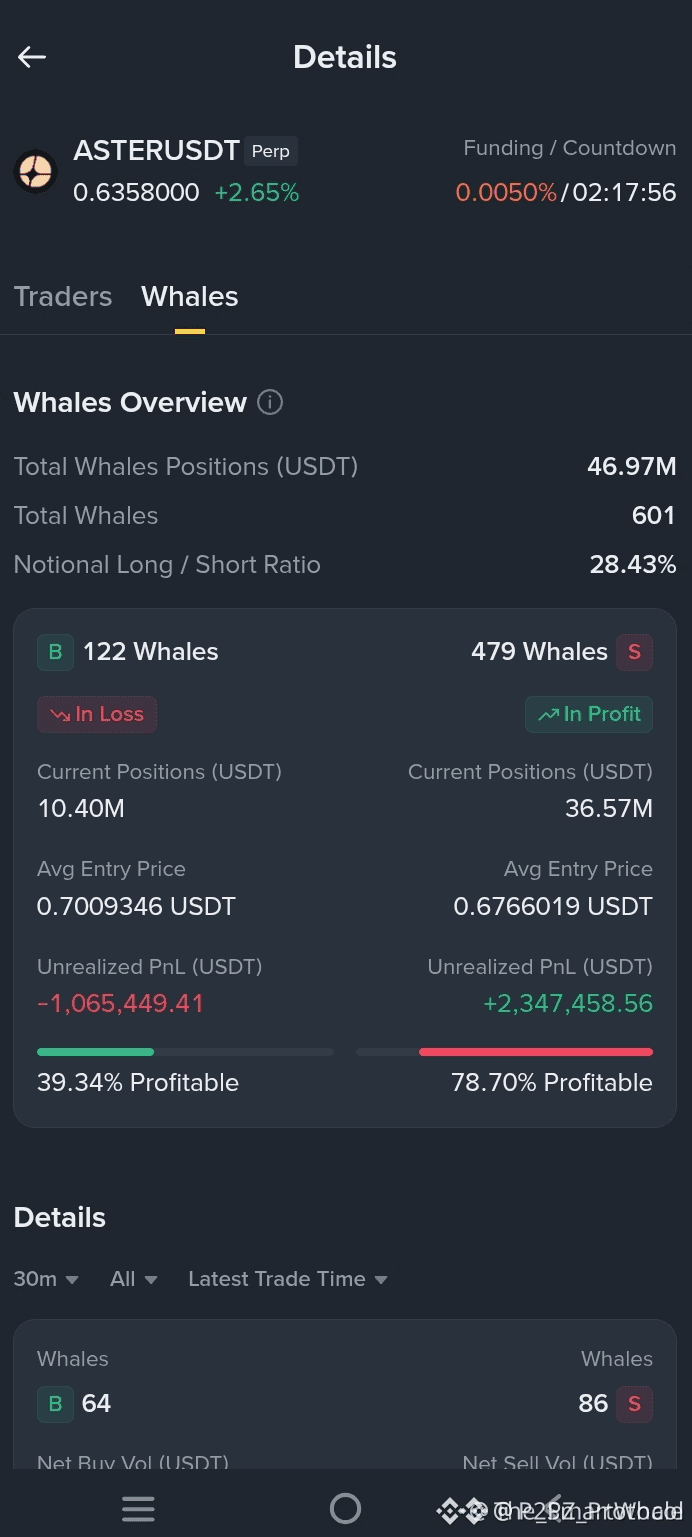
Task: Select the S badge next to 86
Action: (634, 1404)
